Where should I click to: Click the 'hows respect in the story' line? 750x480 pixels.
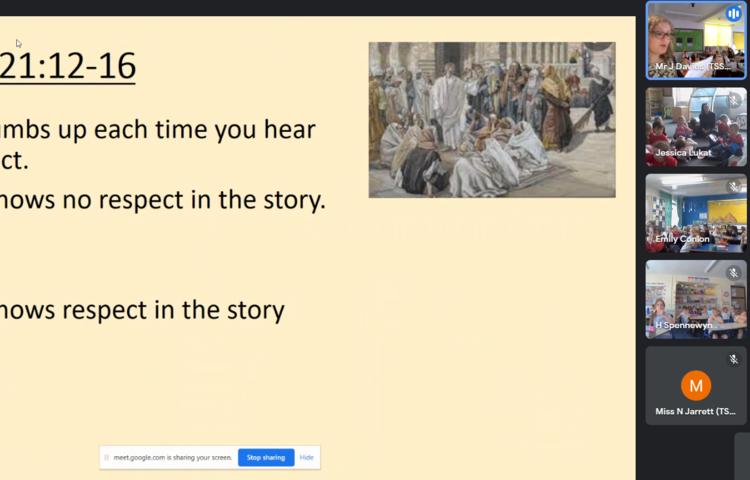(x=142, y=310)
